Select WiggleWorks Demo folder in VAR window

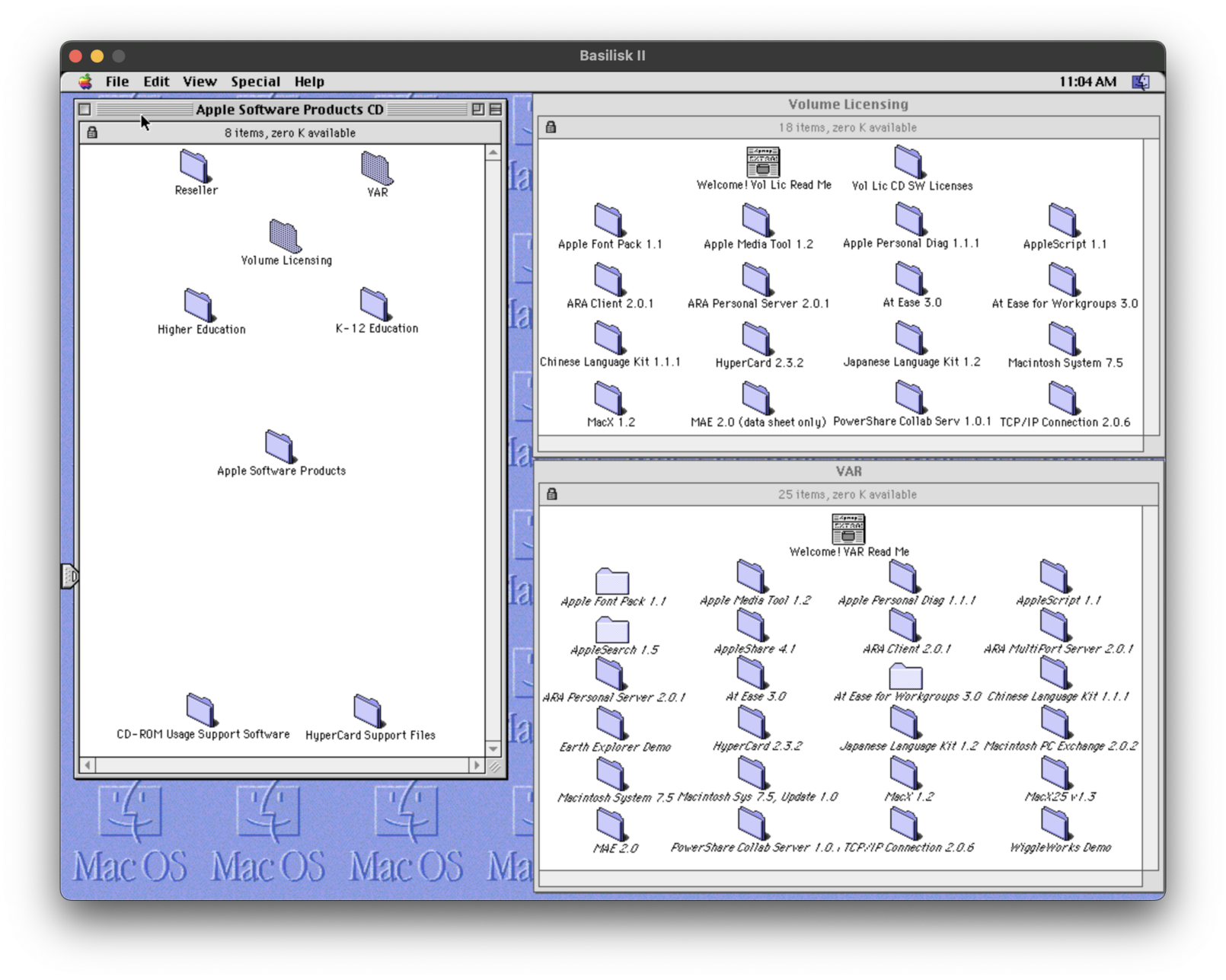pos(1056,824)
